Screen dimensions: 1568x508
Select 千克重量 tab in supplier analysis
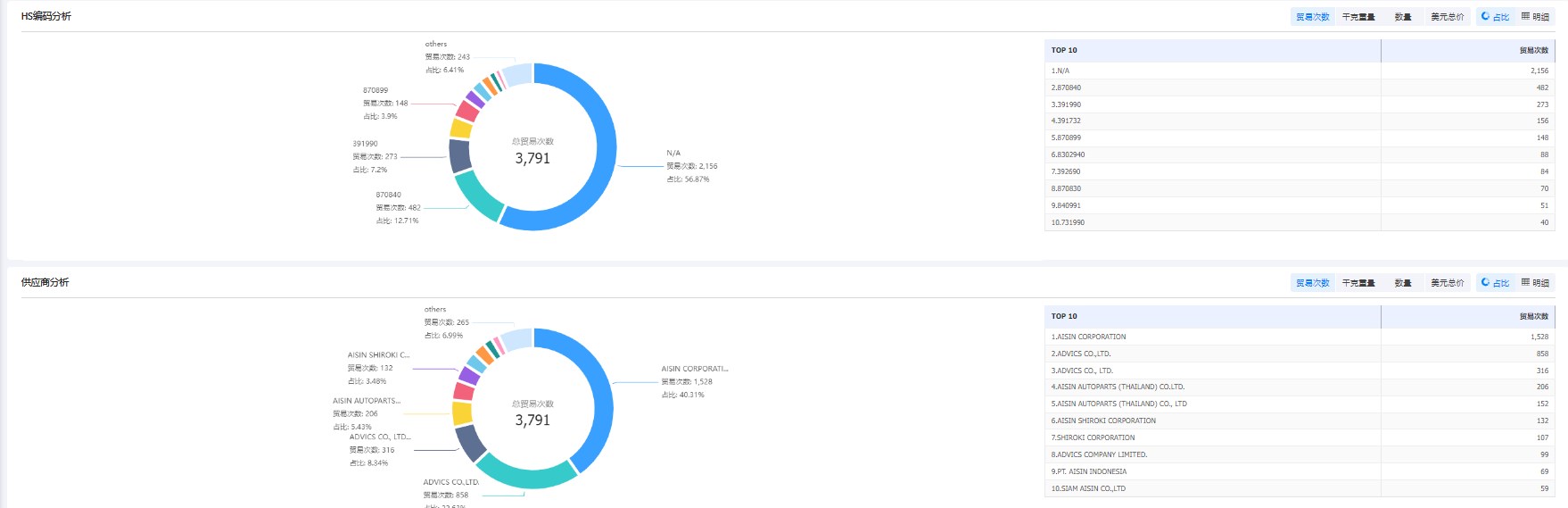(1358, 283)
